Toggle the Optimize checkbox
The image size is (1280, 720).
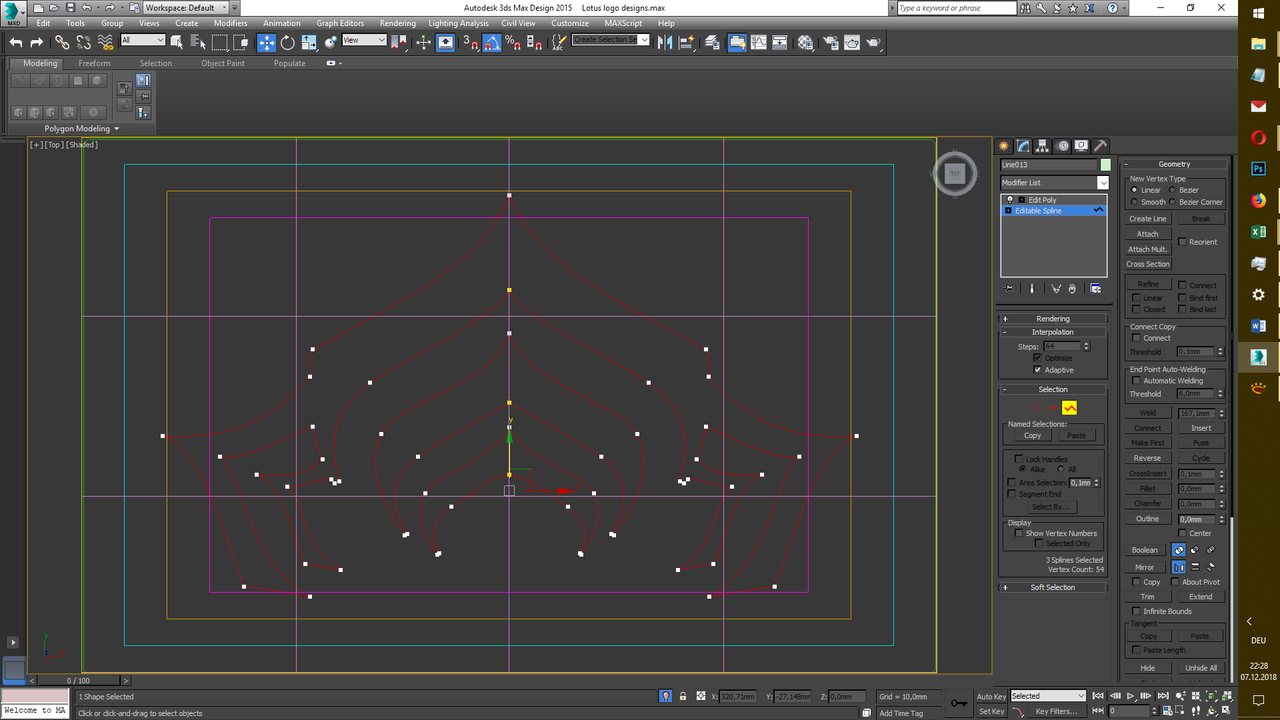point(1037,358)
